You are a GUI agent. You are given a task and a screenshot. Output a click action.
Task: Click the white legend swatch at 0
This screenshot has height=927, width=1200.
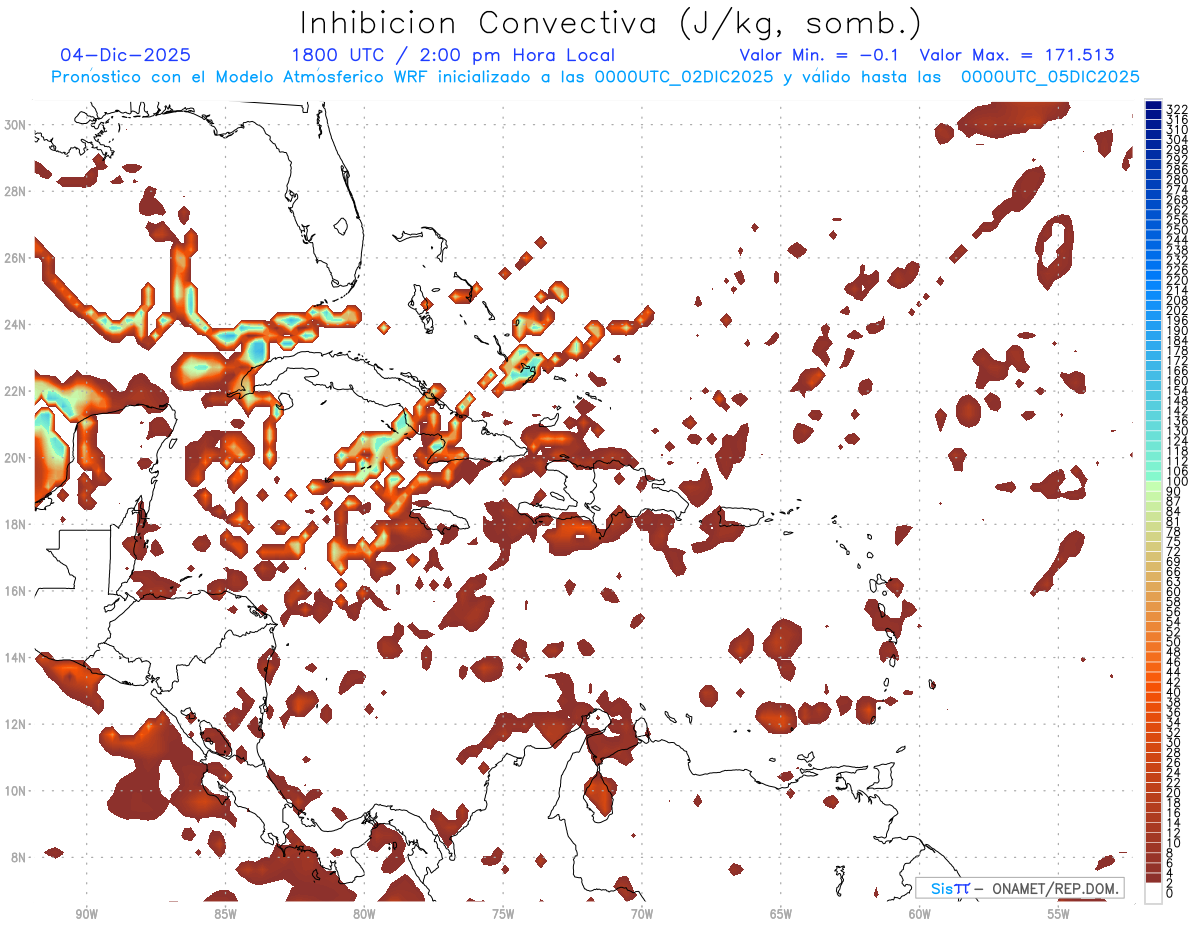[1154, 892]
